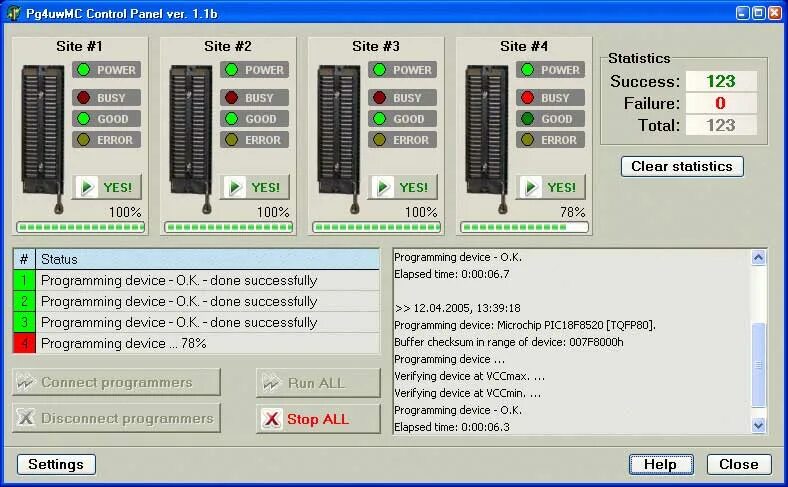Click the red number 4 status cell
Screen dimensions: 788x487
pos(24,343)
